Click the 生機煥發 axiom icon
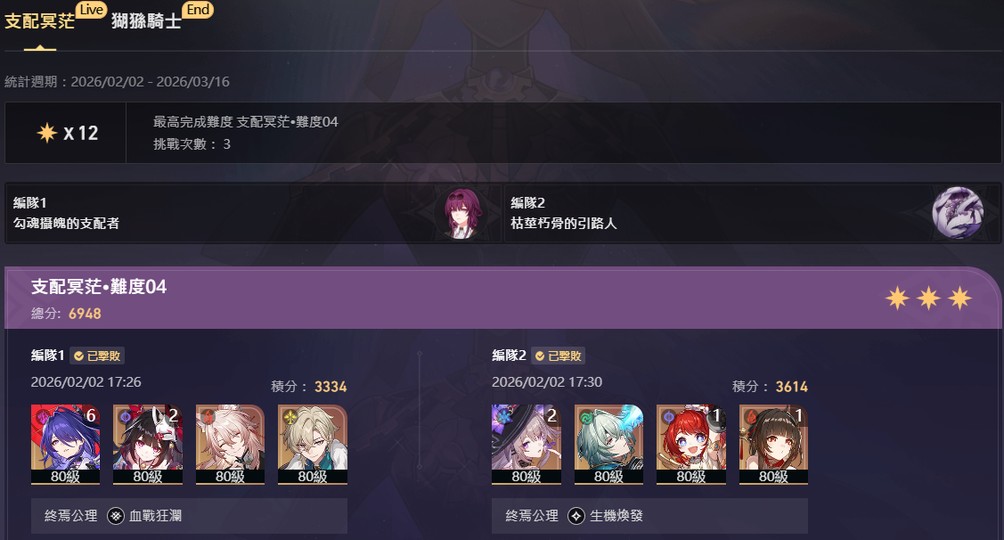The height and width of the screenshot is (540, 1004). tap(576, 516)
